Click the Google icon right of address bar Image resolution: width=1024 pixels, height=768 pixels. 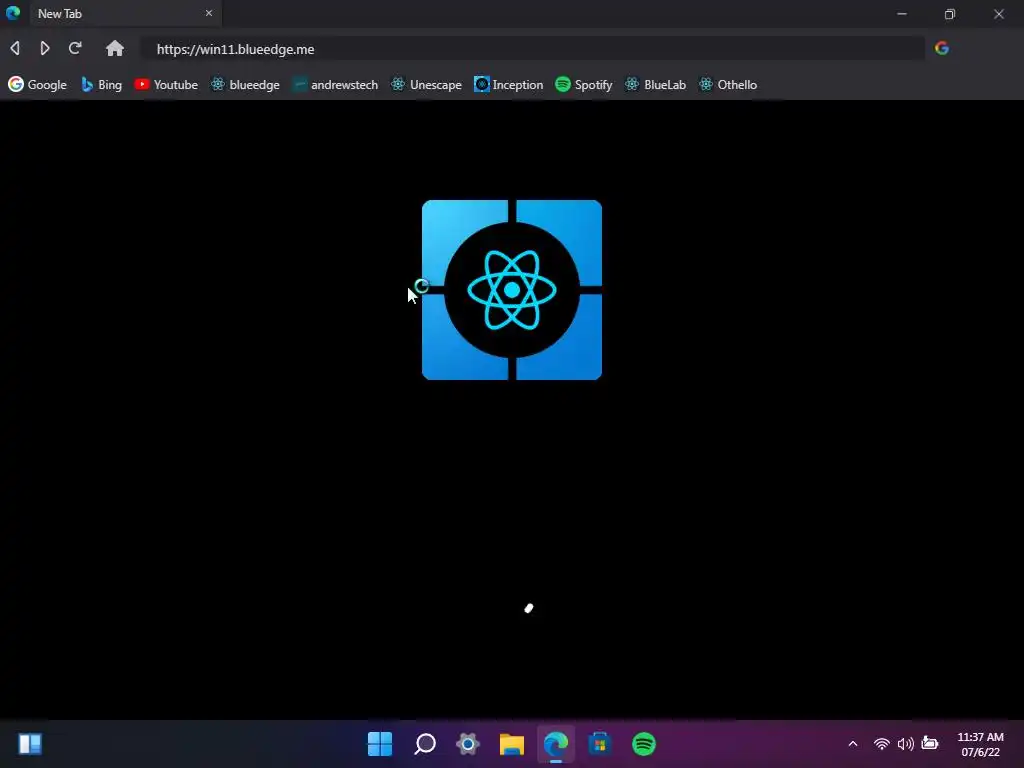942,48
